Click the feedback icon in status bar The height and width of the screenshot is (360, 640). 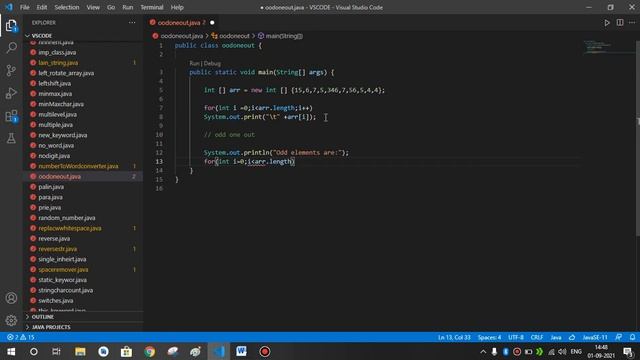tap(619, 337)
